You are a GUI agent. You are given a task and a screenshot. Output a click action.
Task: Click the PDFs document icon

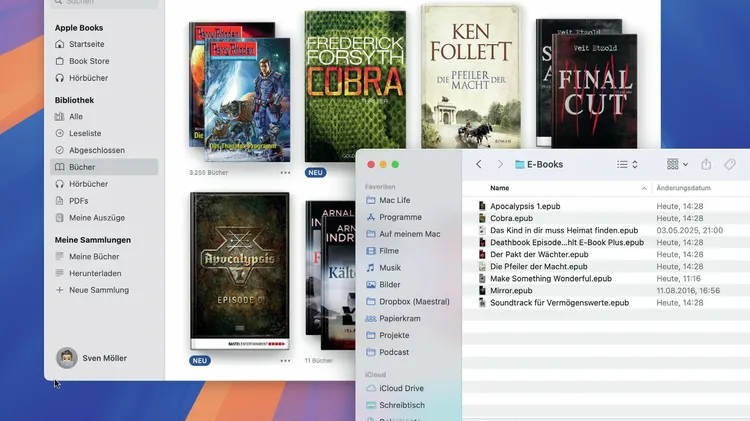point(59,201)
